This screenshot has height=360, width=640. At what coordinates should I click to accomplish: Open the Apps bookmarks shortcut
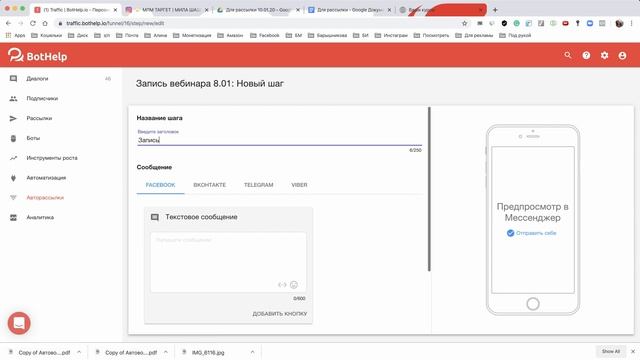(x=16, y=36)
